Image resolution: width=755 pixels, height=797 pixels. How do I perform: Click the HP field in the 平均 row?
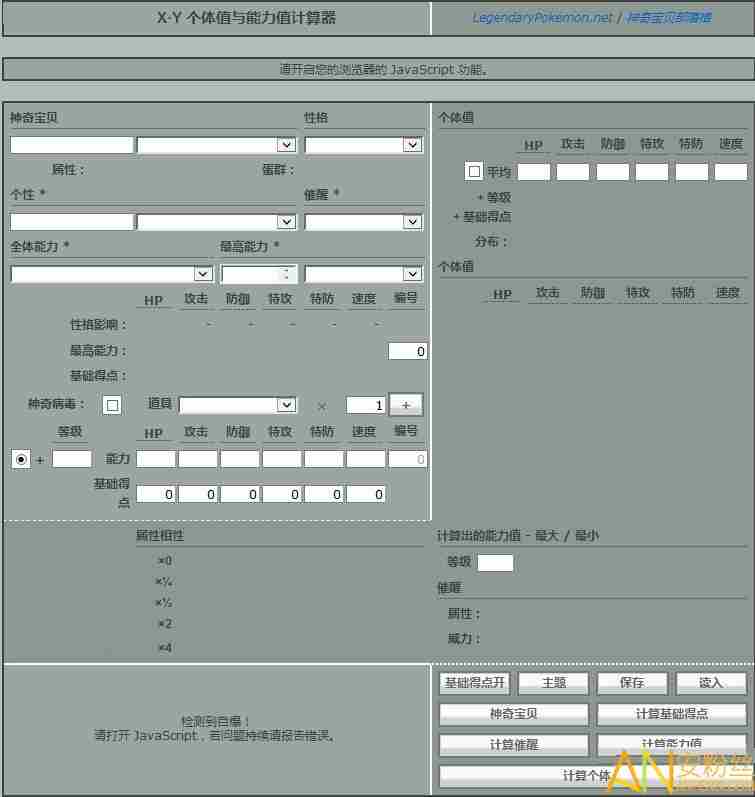(x=534, y=172)
